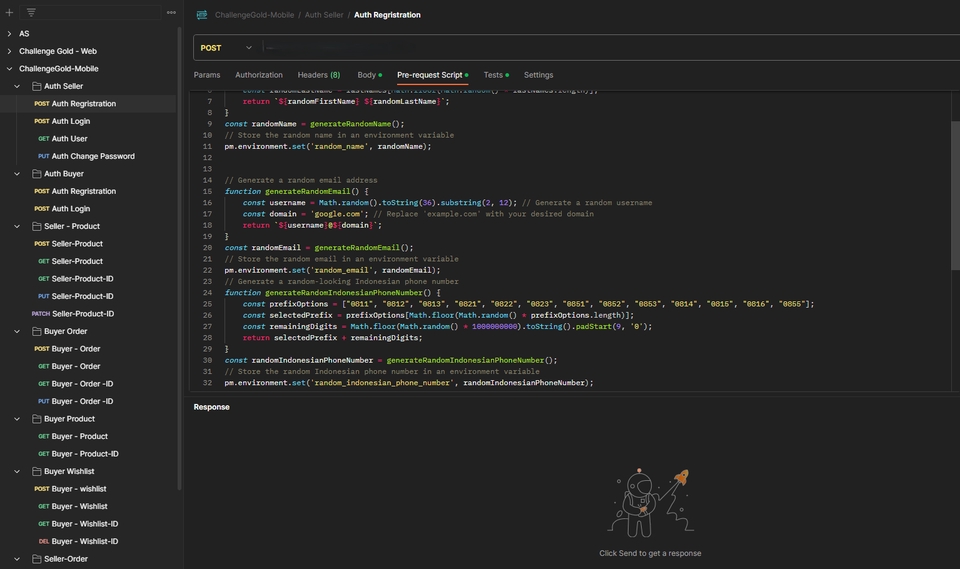Click the sidebar search filter field

click(91, 12)
